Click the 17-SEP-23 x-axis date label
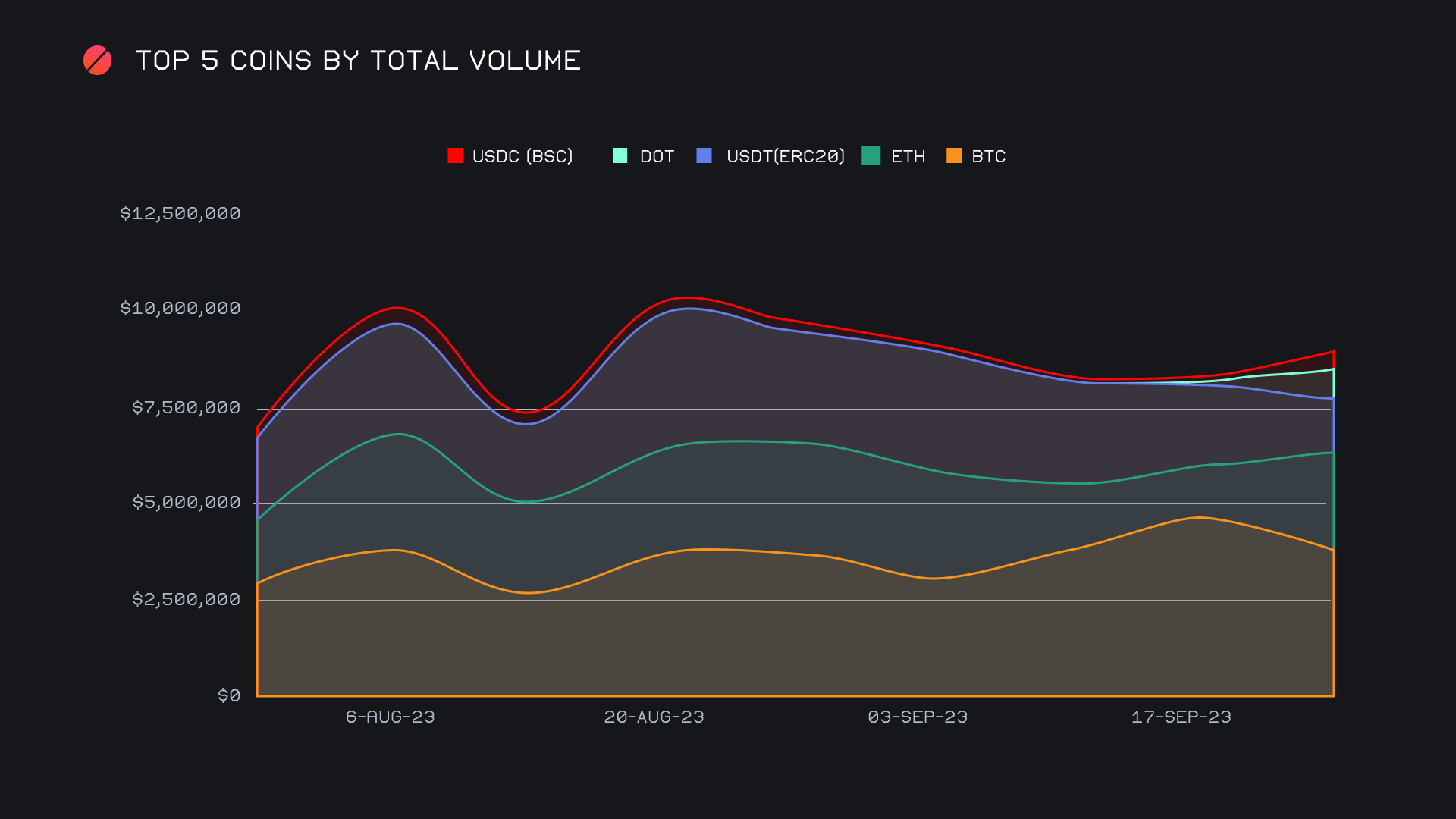The image size is (1456, 819). point(1181,717)
